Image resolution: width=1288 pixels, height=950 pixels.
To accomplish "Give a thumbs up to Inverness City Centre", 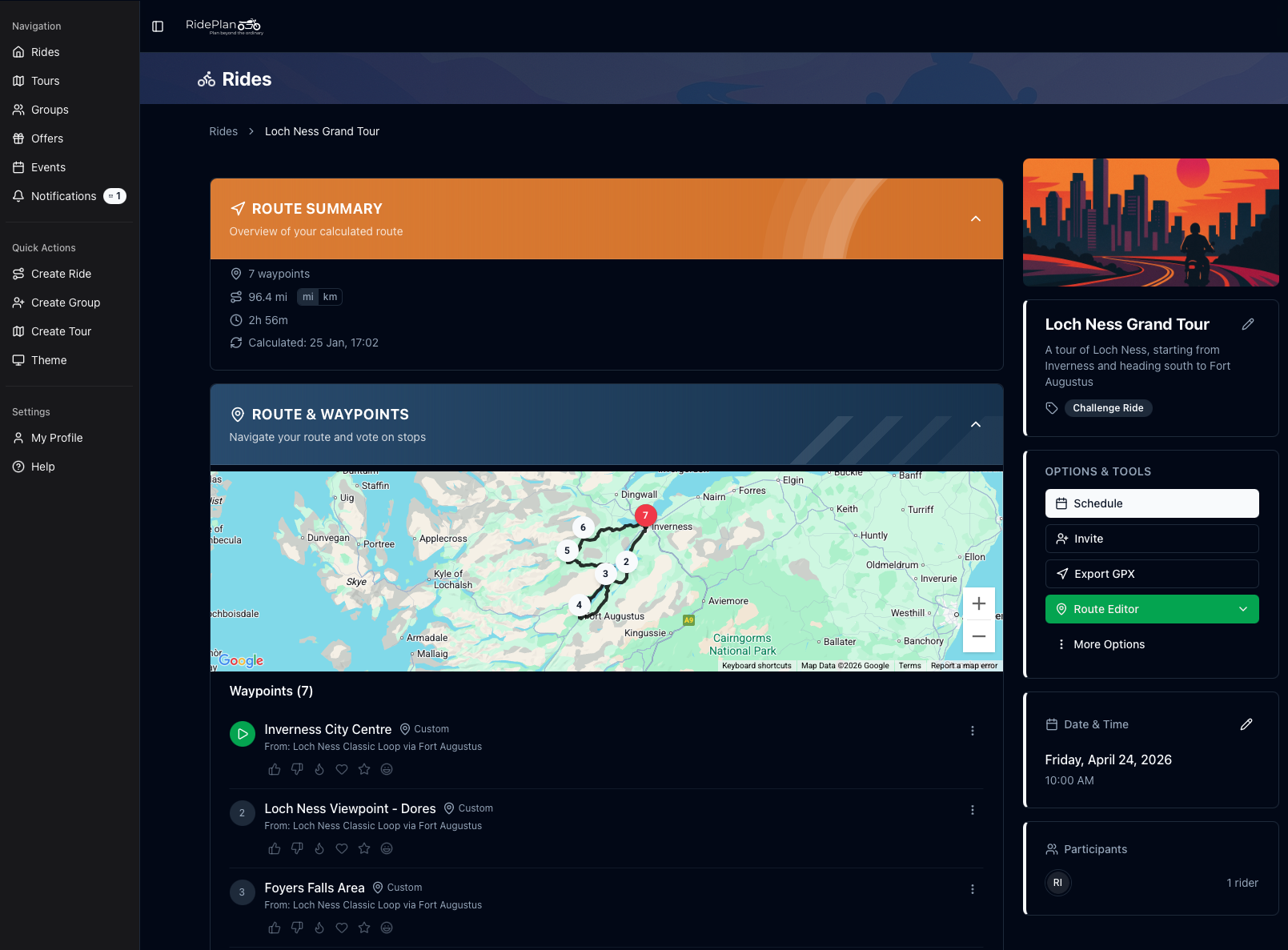I will pos(275,769).
